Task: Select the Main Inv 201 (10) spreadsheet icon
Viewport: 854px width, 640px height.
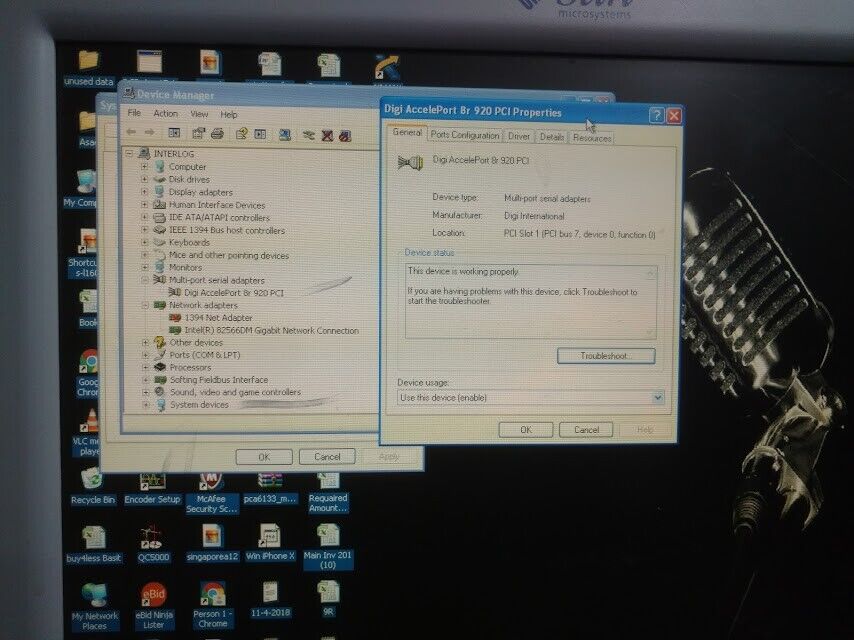Action: point(328,546)
